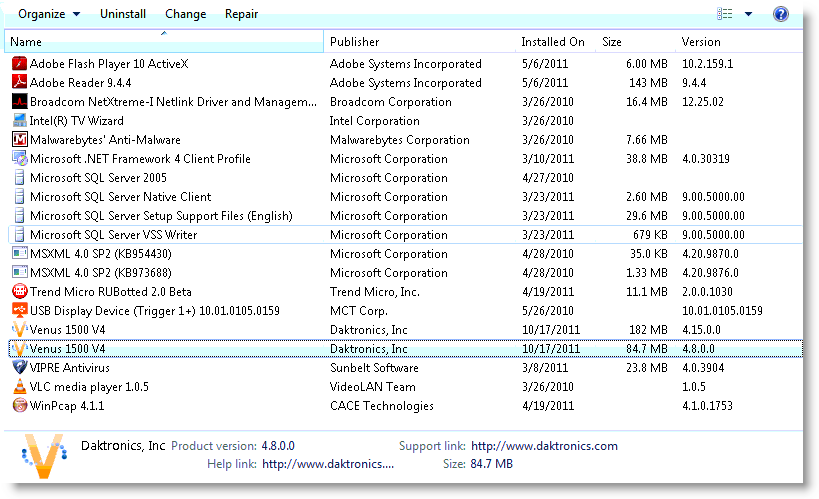Click the VIPRE Antivirus icon
Viewport: 819px width, 499px height.
click(x=19, y=368)
